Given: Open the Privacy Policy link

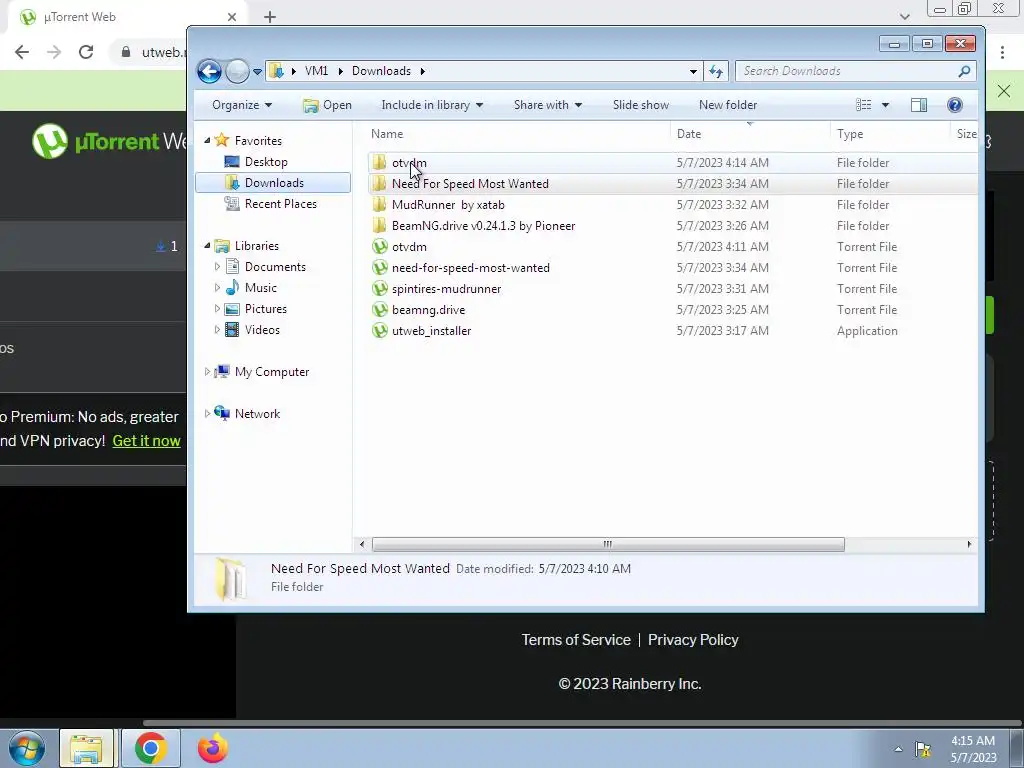Looking at the screenshot, I should [x=693, y=640].
